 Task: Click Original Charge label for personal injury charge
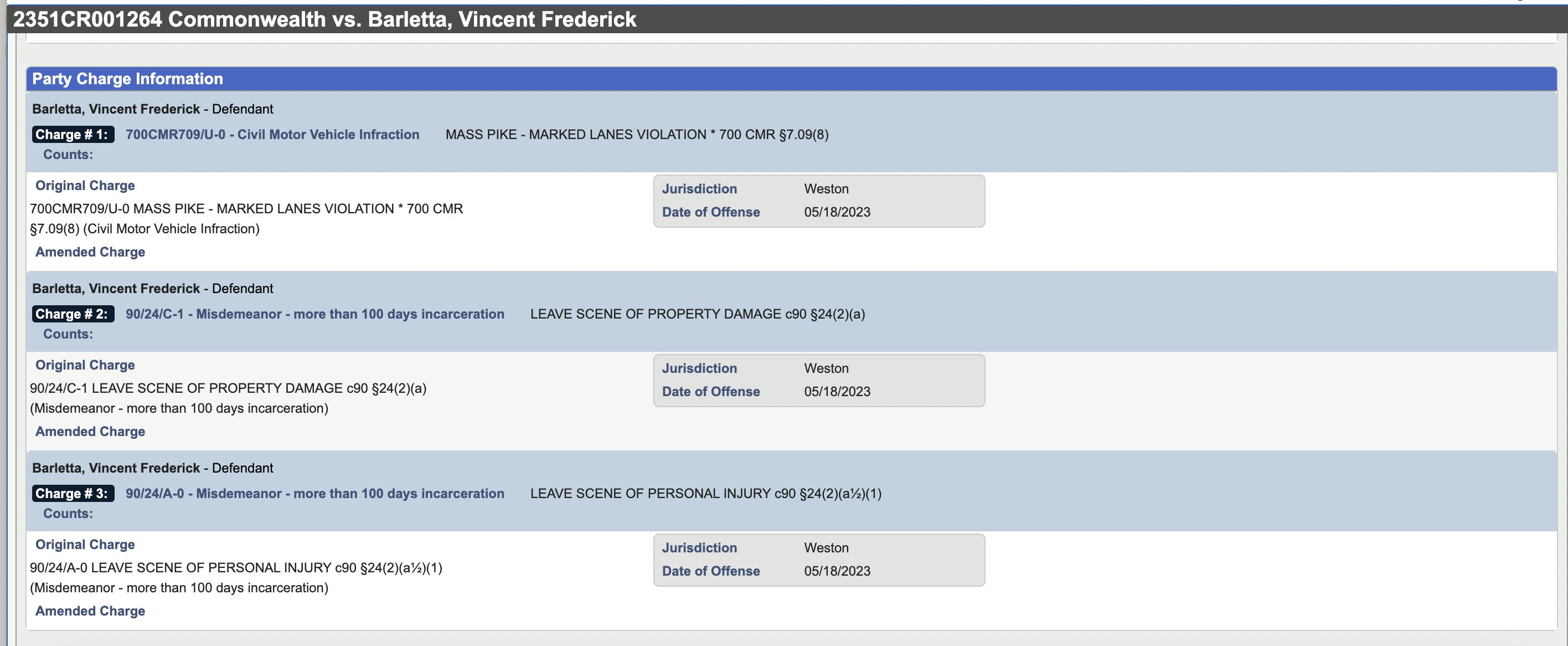pos(85,545)
